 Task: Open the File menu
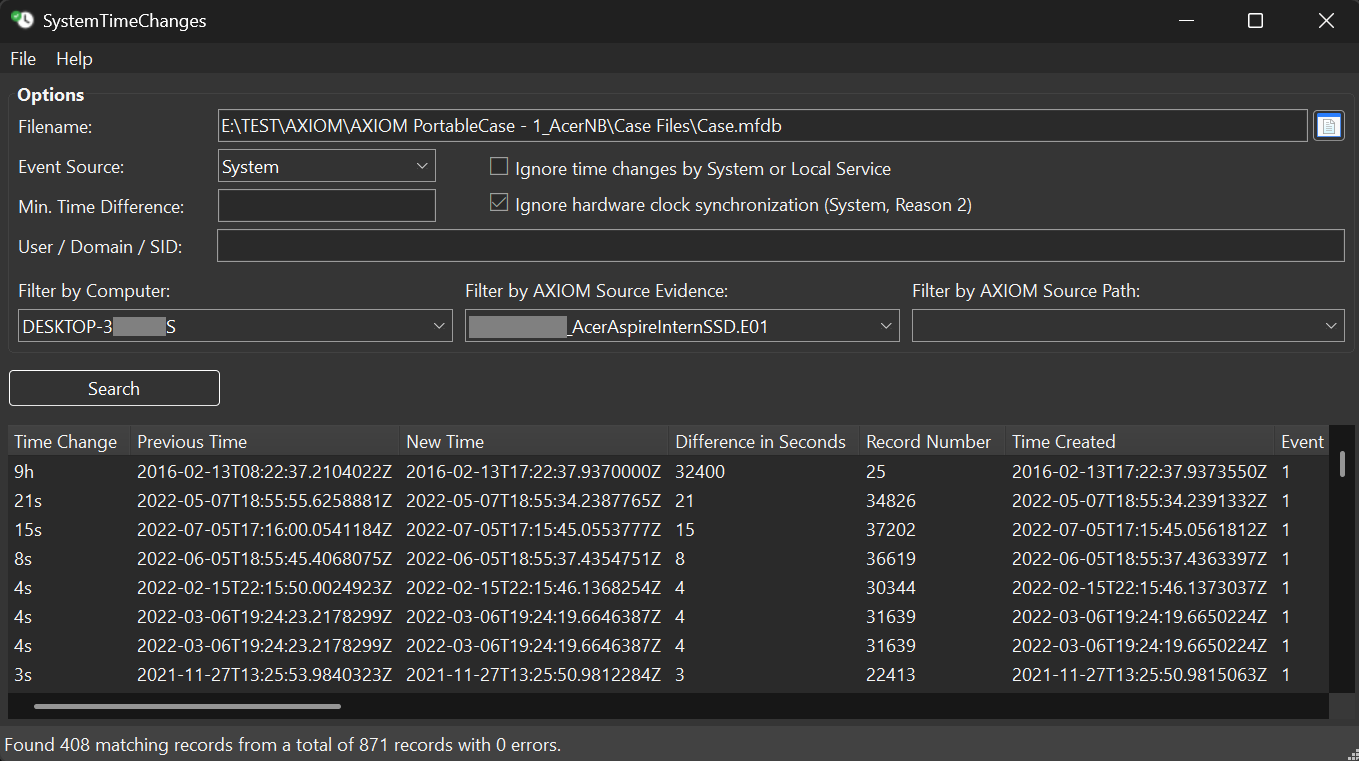[x=23, y=59]
